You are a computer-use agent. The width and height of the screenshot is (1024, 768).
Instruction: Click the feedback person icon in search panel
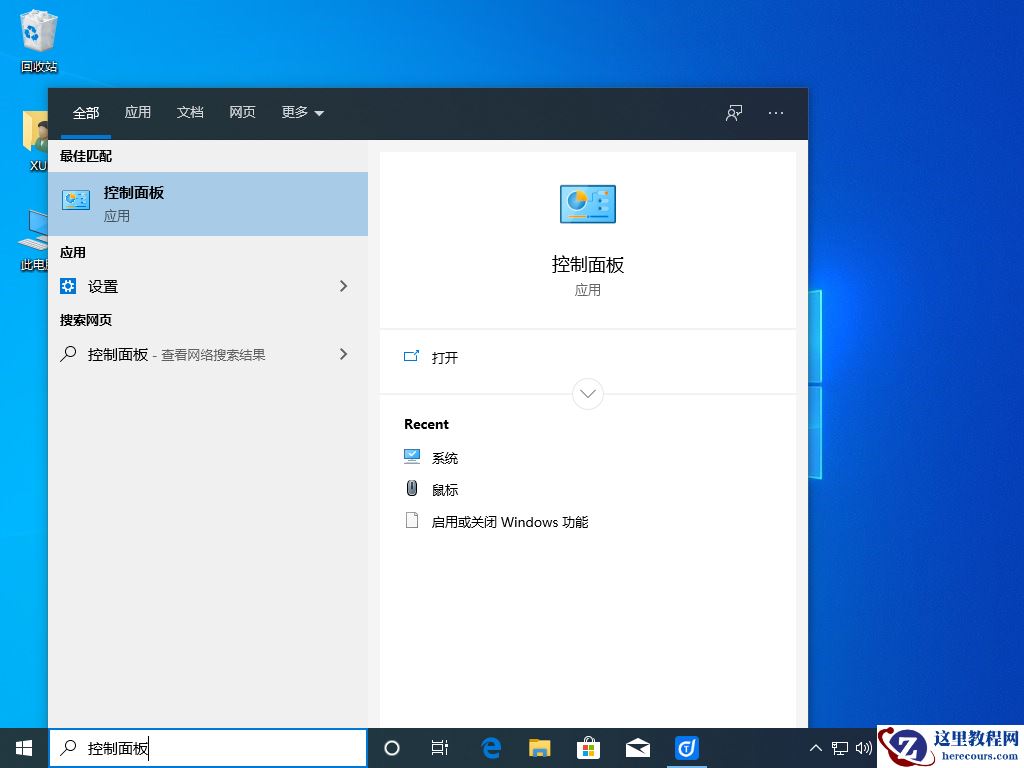click(733, 113)
